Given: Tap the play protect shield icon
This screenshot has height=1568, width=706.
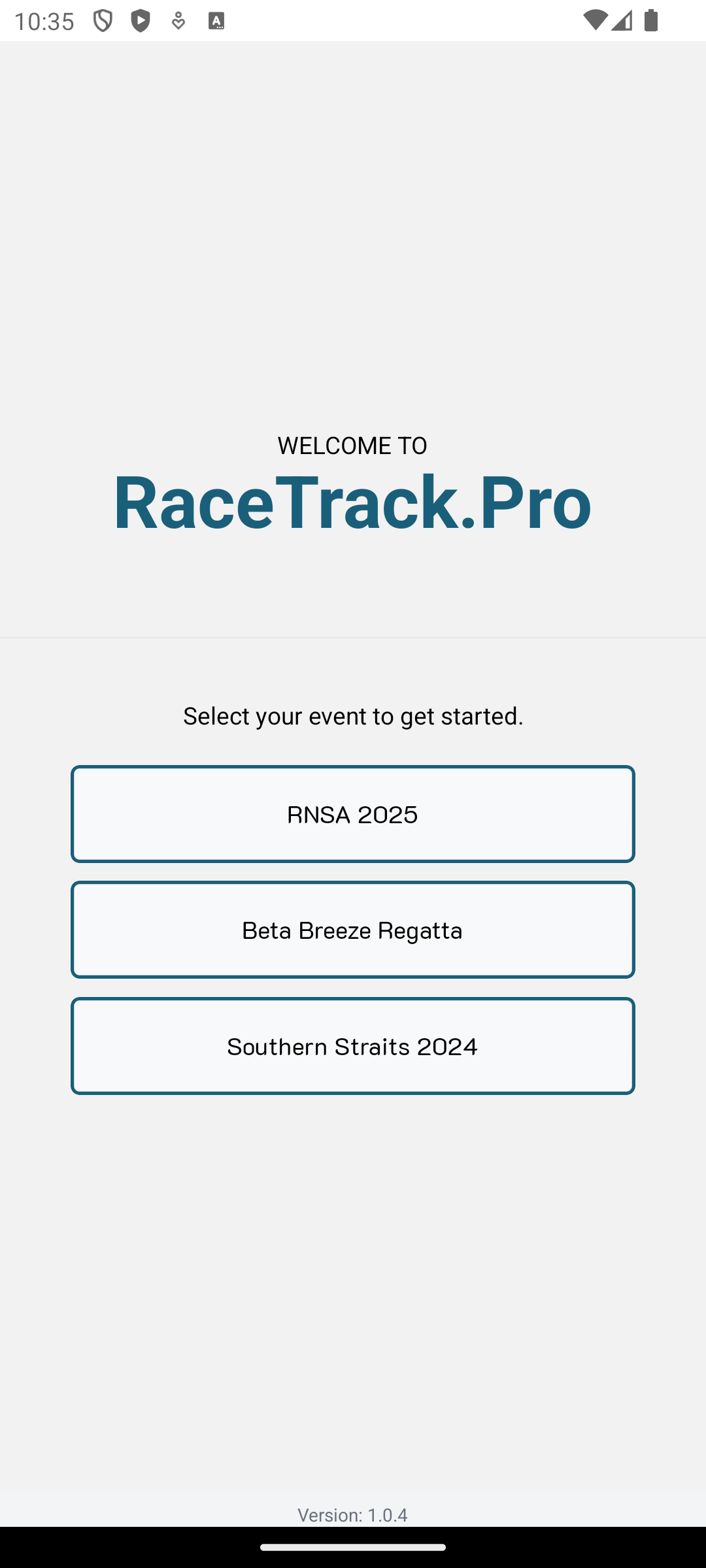Looking at the screenshot, I should coord(141,21).
